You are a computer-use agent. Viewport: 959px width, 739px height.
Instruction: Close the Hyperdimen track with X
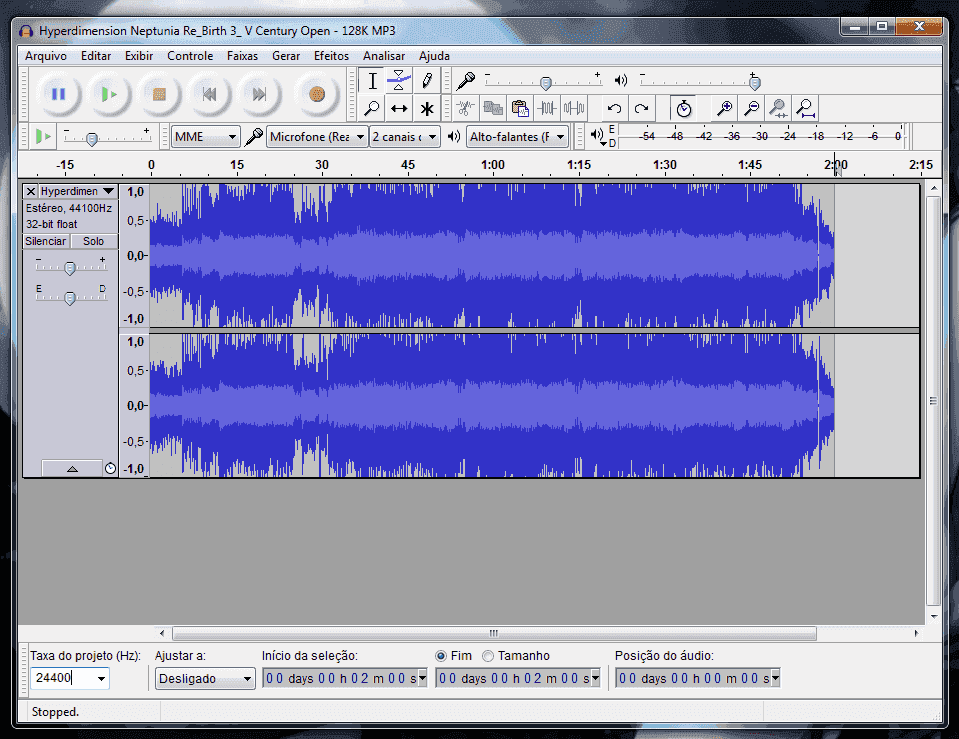tap(31, 191)
